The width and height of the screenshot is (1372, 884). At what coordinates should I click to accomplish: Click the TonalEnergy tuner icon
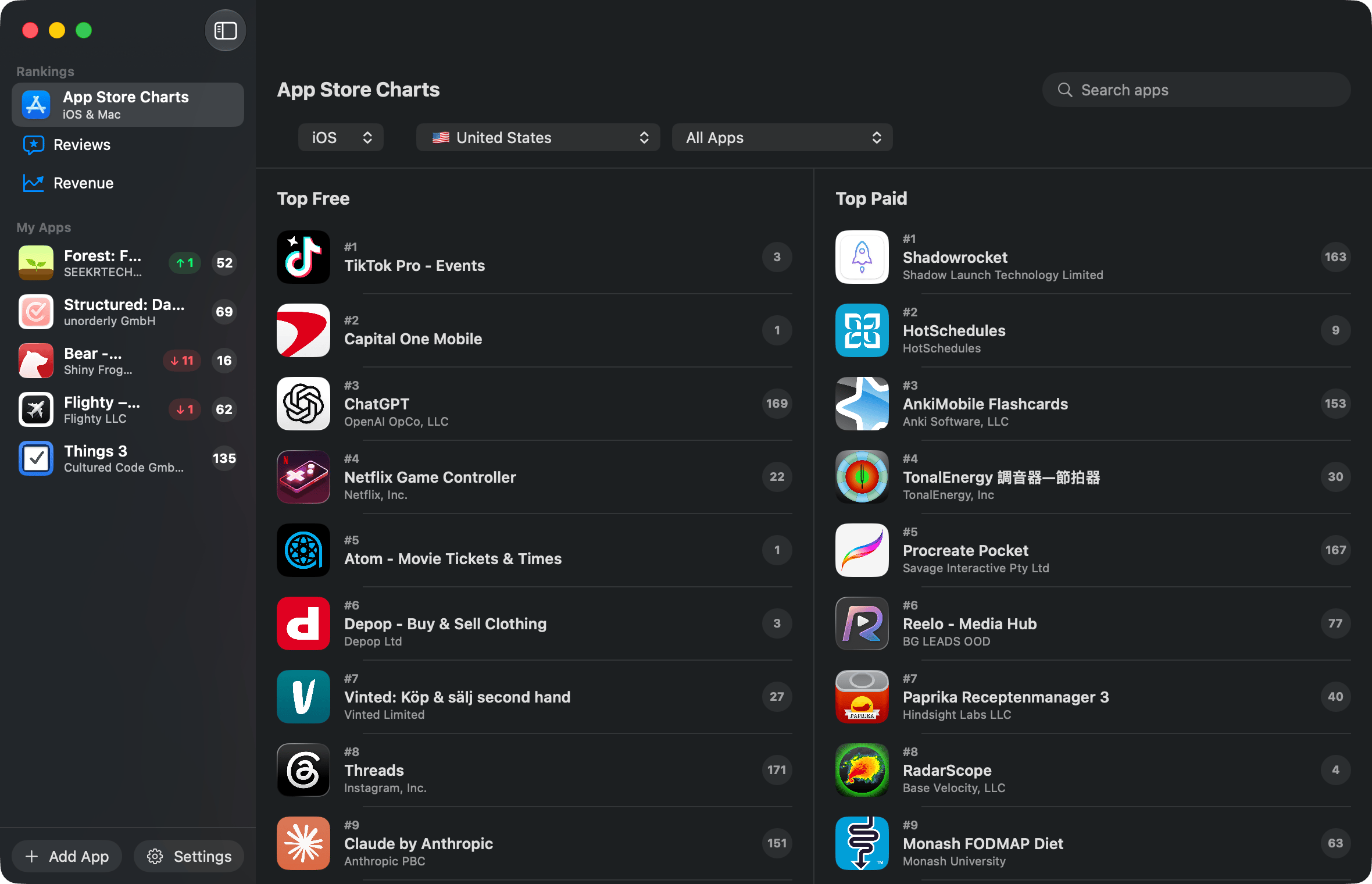(862, 477)
